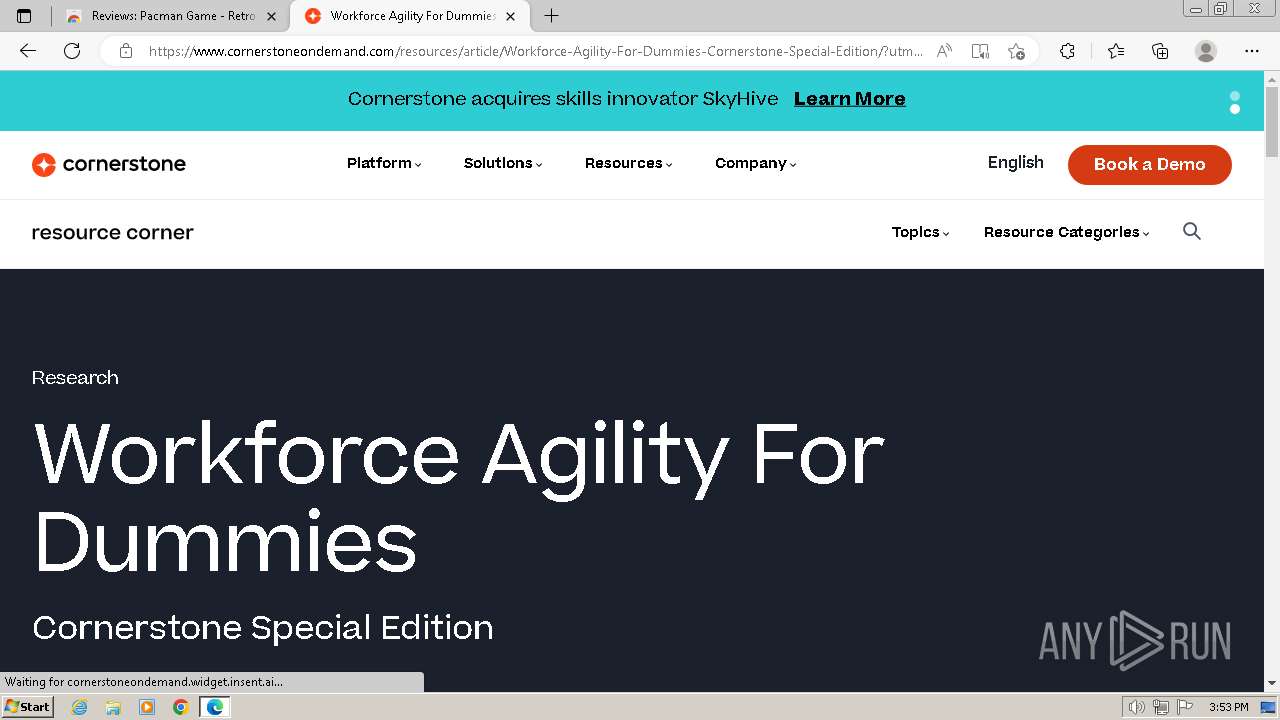The image size is (1280, 720).
Task: Expand the Topics dropdown
Action: point(920,232)
